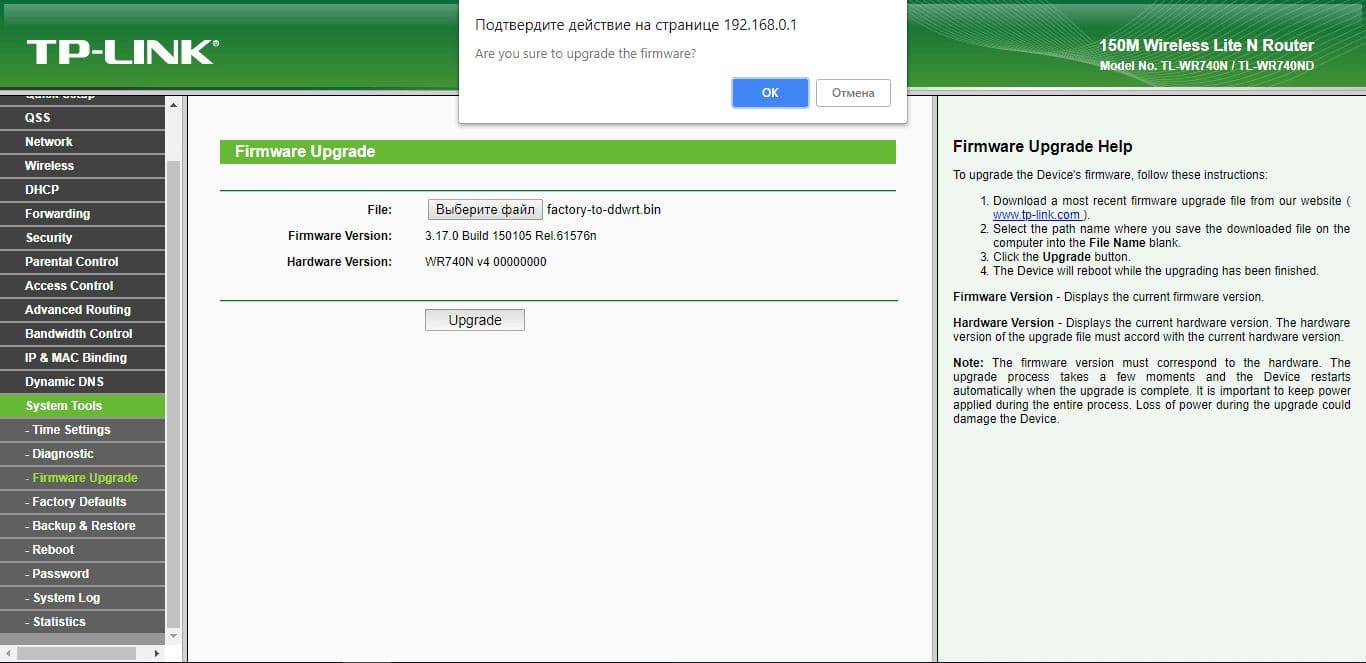Screen dimensions: 1366x663
Task: Click the Model No. TL-WR740N text
Action: pyautogui.click(x=1206, y=66)
